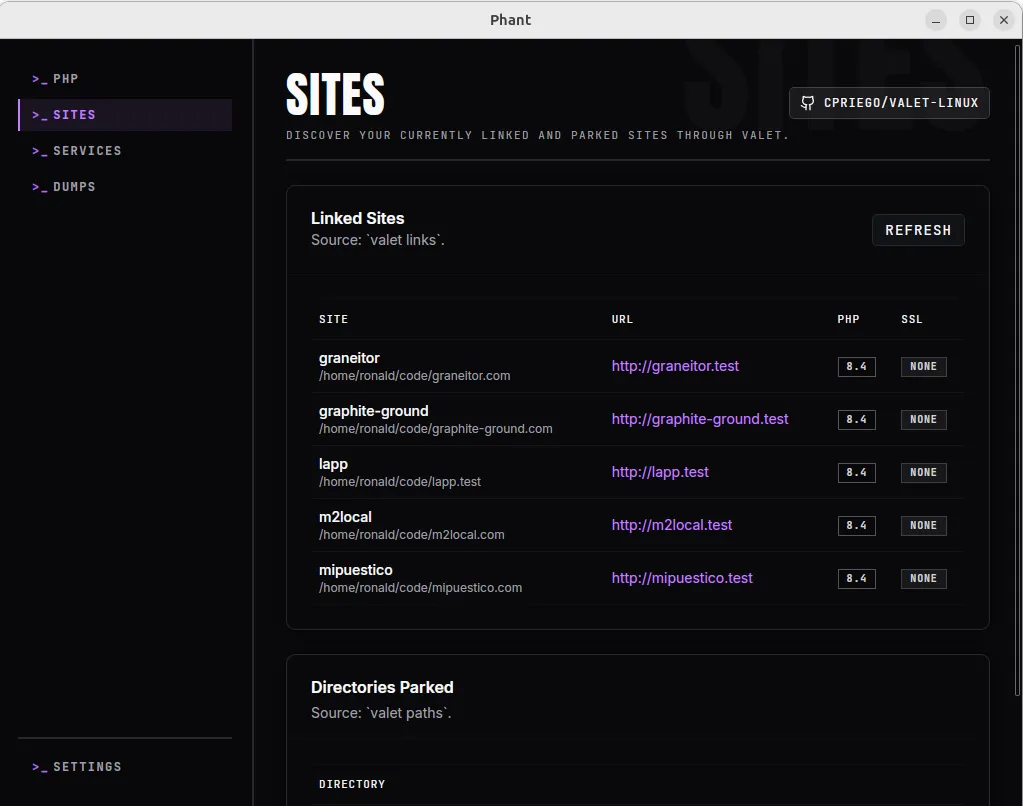Refresh the Linked Sites list
The width and height of the screenshot is (1023, 806).
(x=918, y=230)
